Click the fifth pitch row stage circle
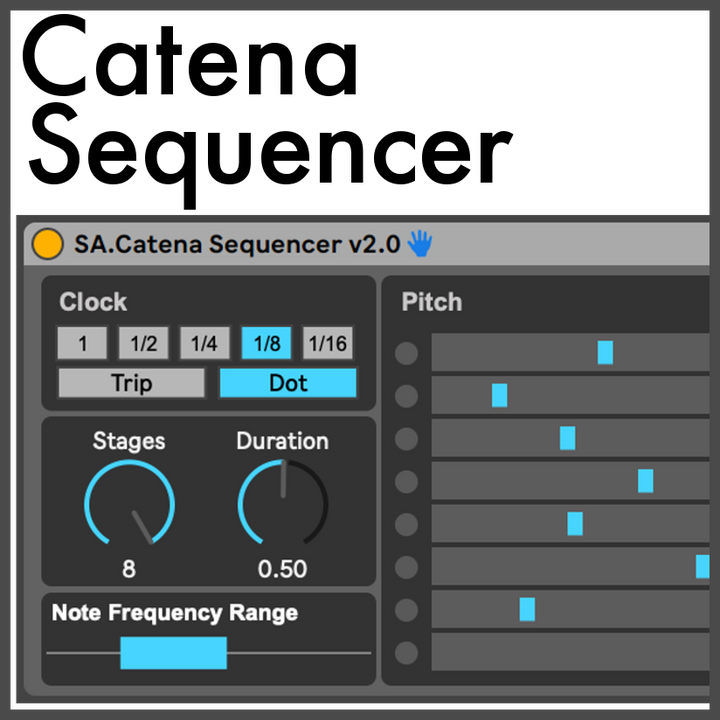 point(406,525)
